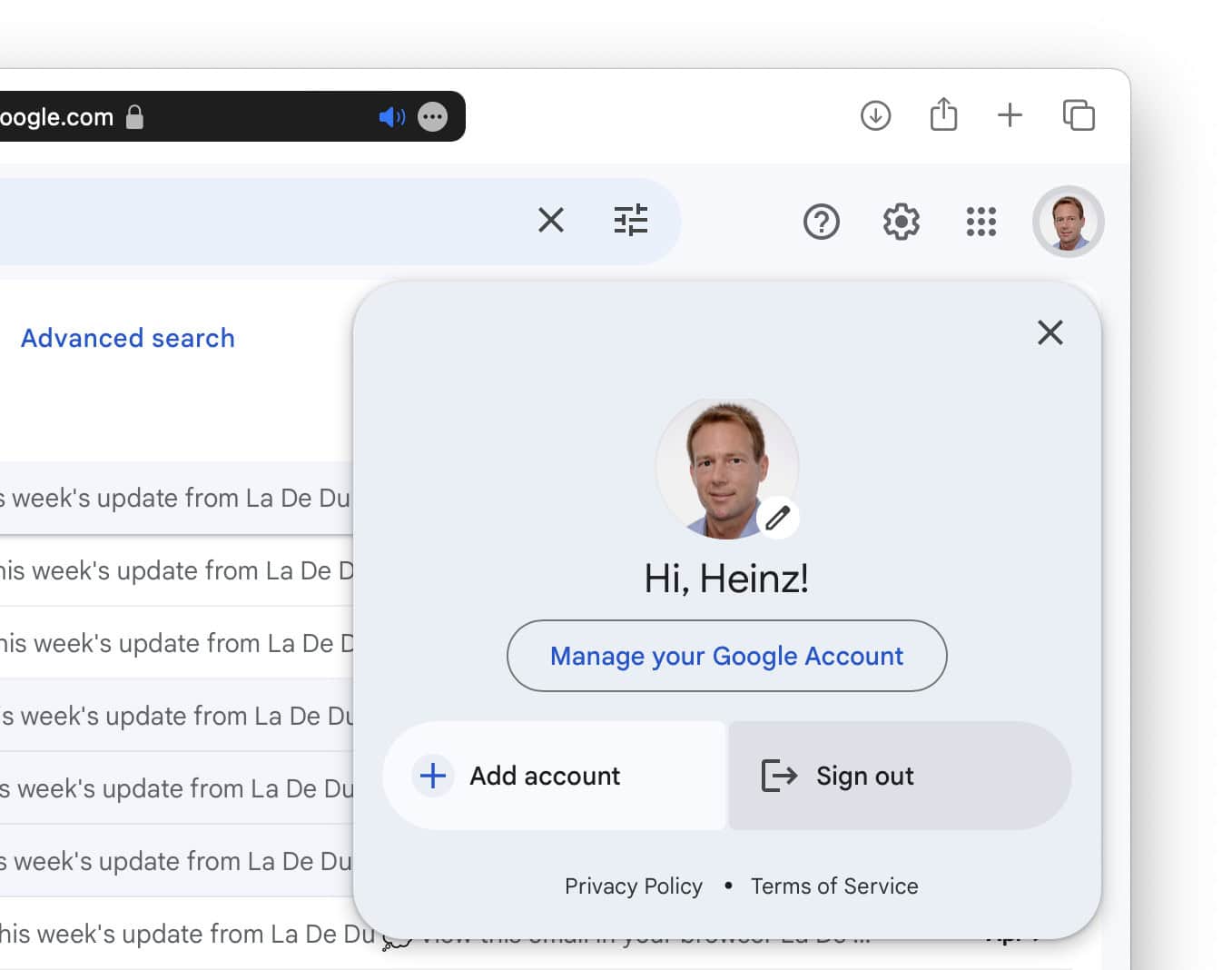
Task: Open the ellipsis menu in the address bar
Action: tap(432, 116)
